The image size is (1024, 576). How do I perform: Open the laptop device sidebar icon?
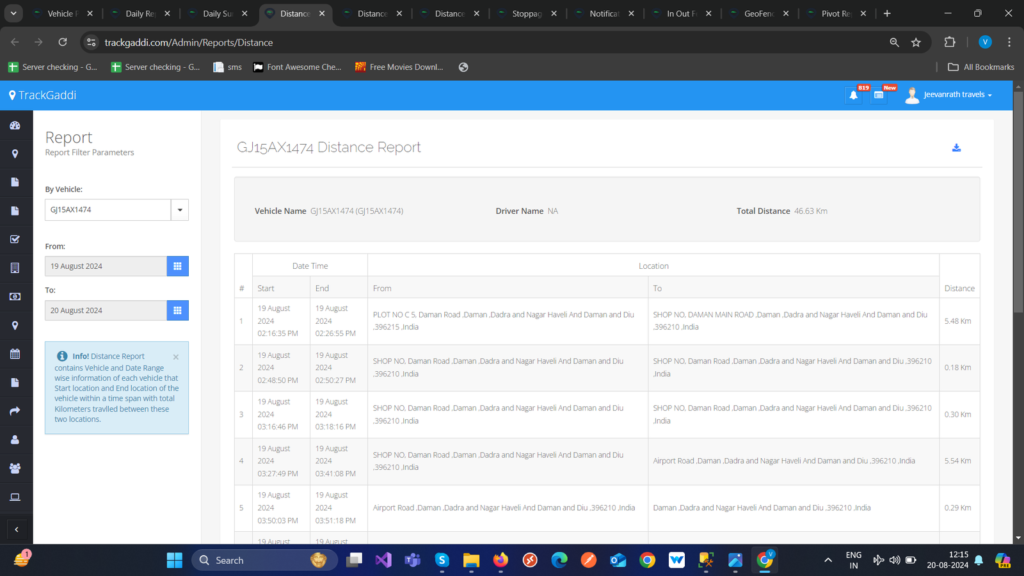click(x=15, y=497)
